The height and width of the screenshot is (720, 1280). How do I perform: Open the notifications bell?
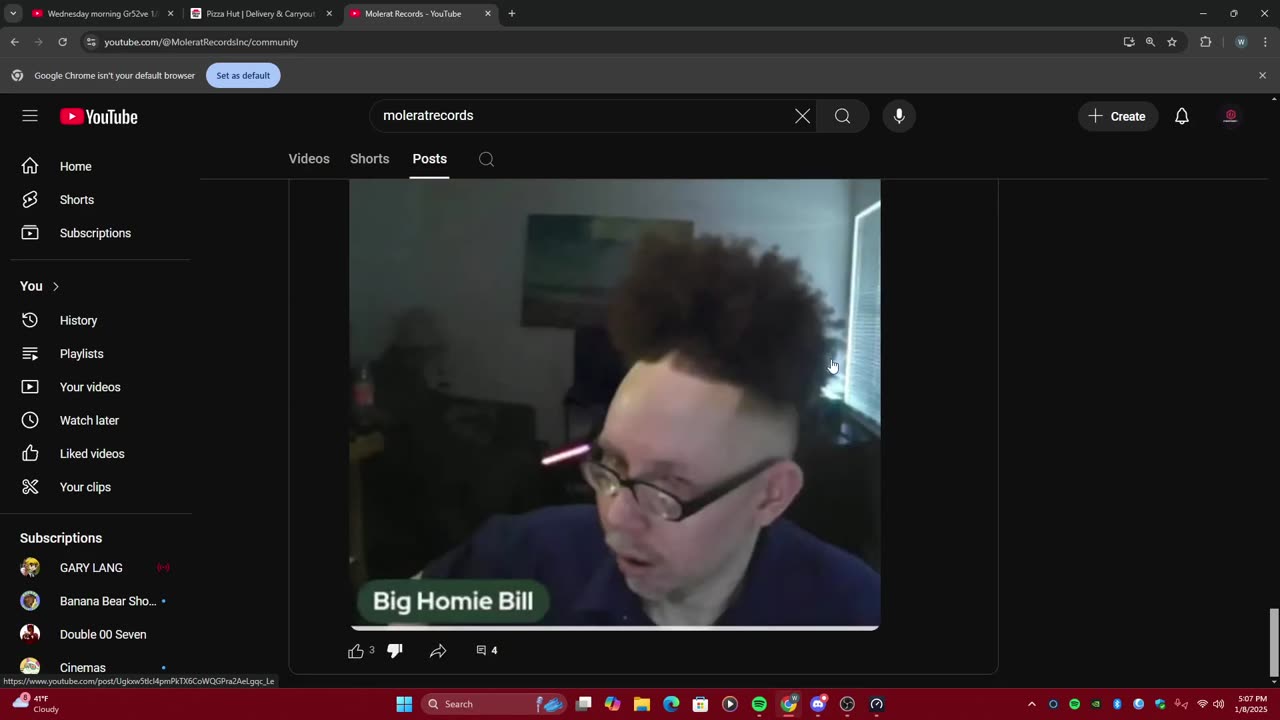(1181, 116)
